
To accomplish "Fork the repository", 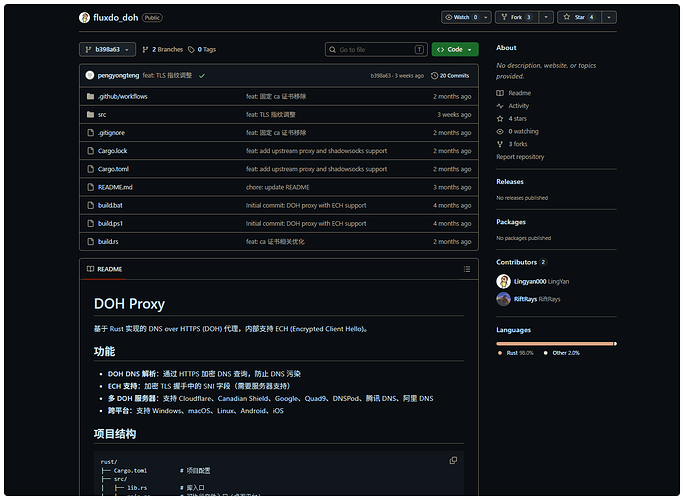I will tap(517, 17).
